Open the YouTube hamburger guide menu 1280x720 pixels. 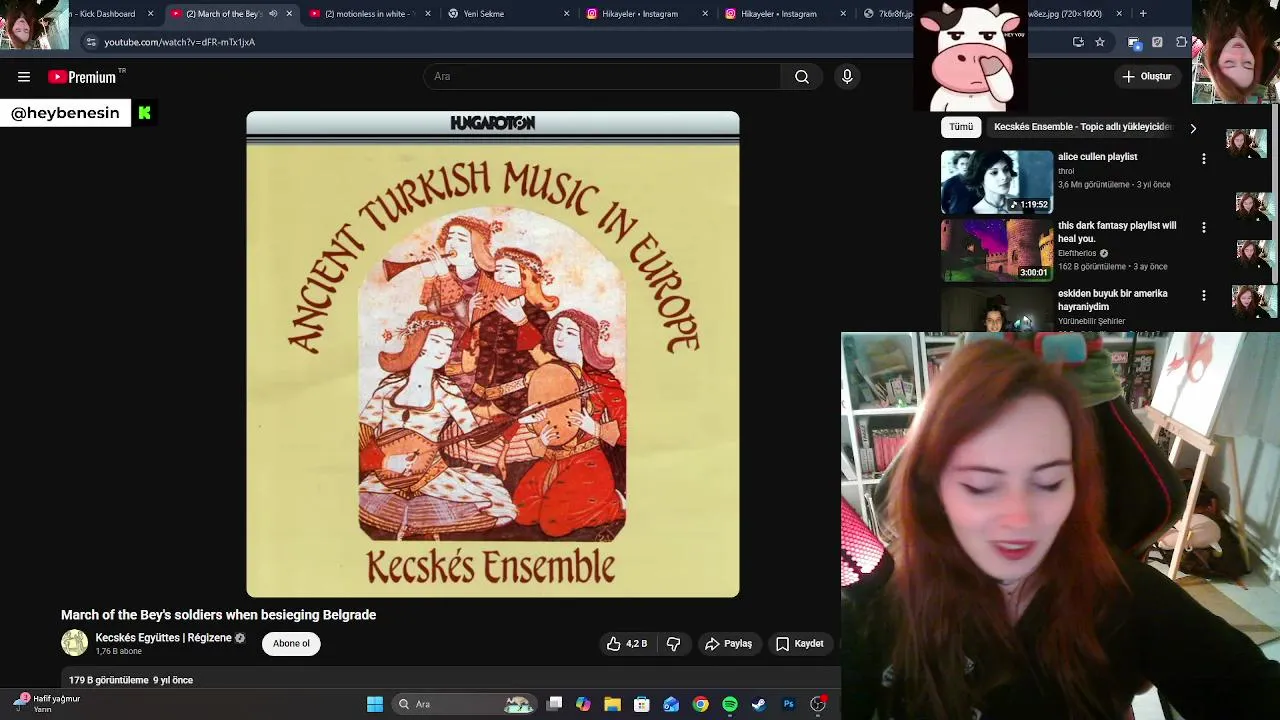pyautogui.click(x=24, y=77)
